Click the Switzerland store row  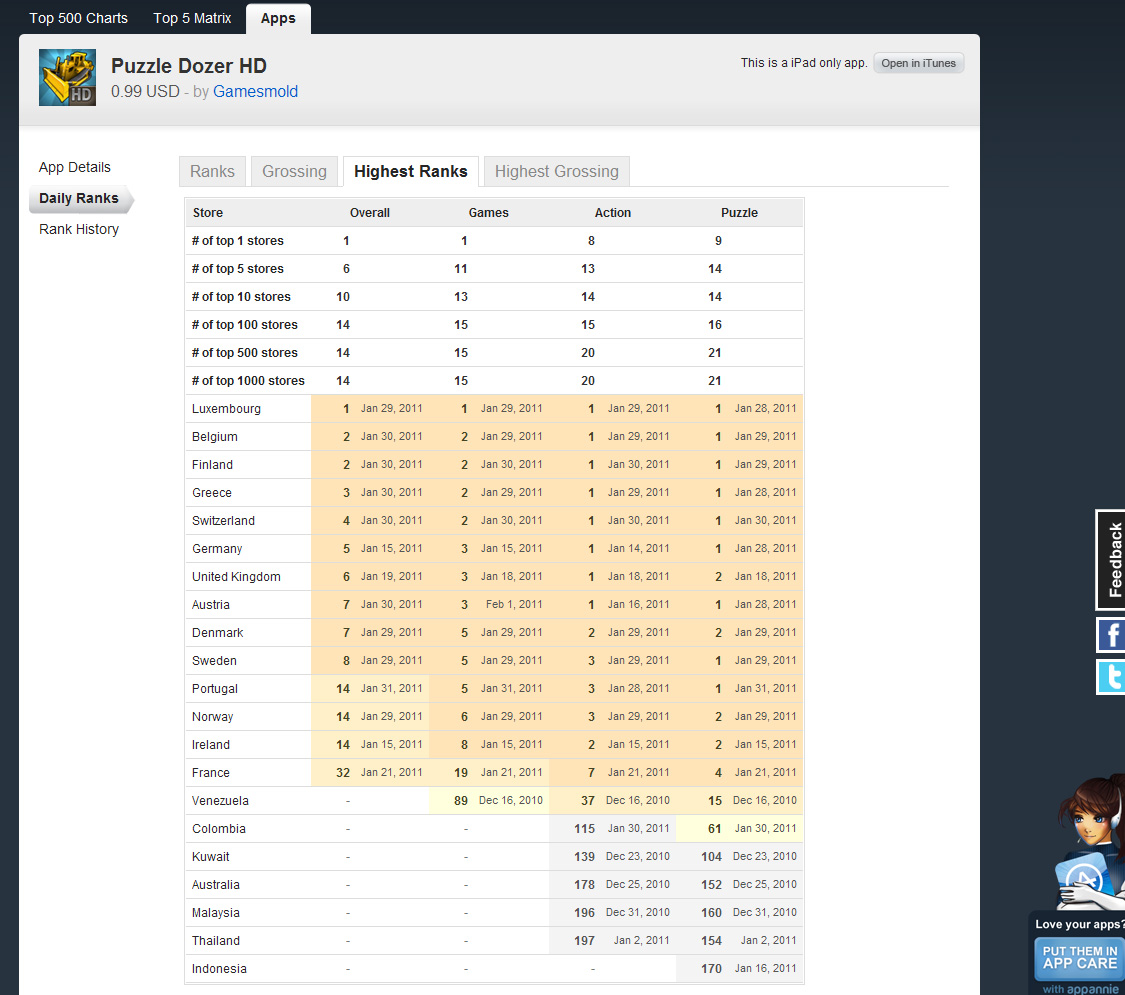point(494,521)
